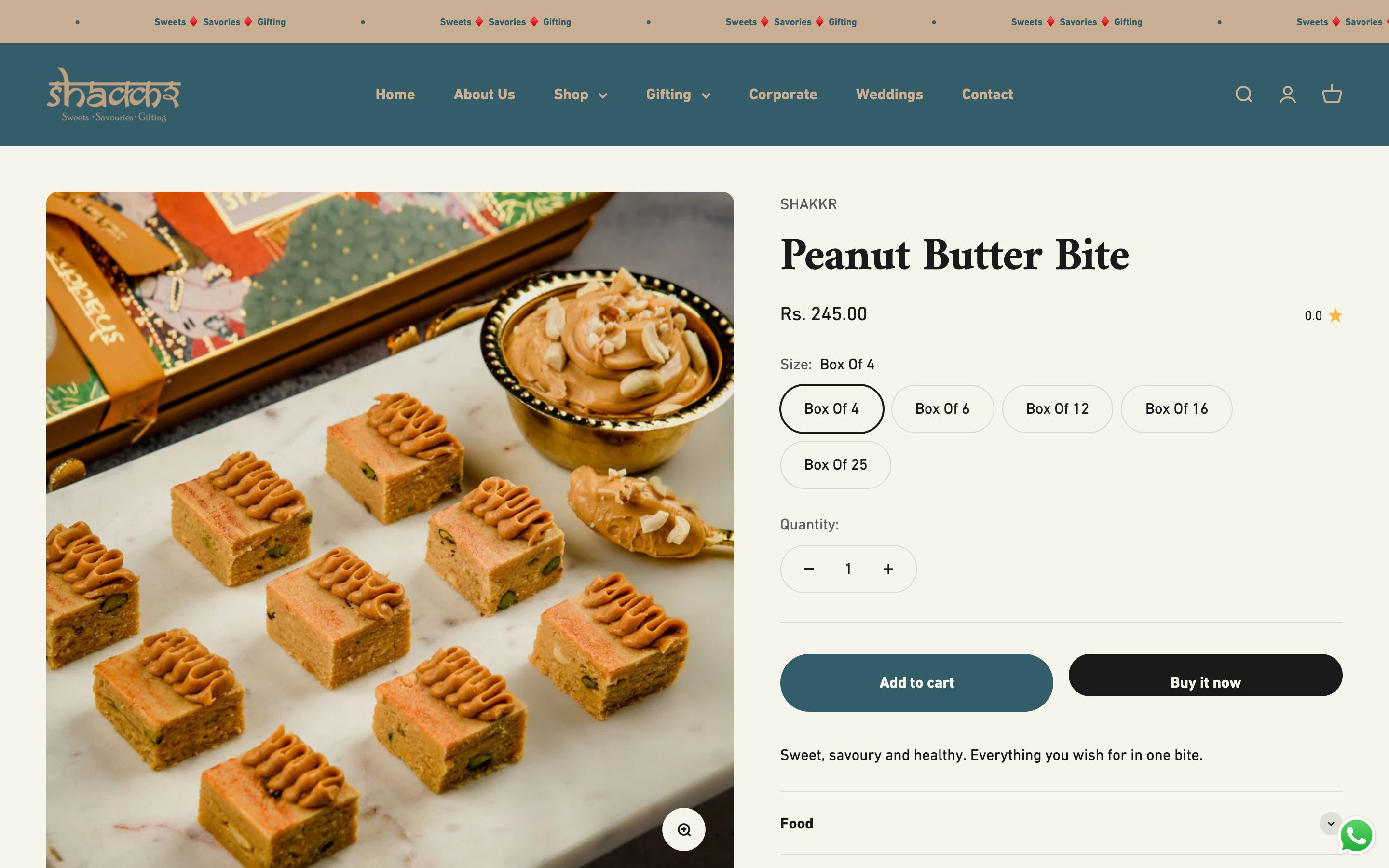Viewport: 1389px width, 868px height.
Task: Select the Box Of 6 size
Action: click(x=942, y=408)
